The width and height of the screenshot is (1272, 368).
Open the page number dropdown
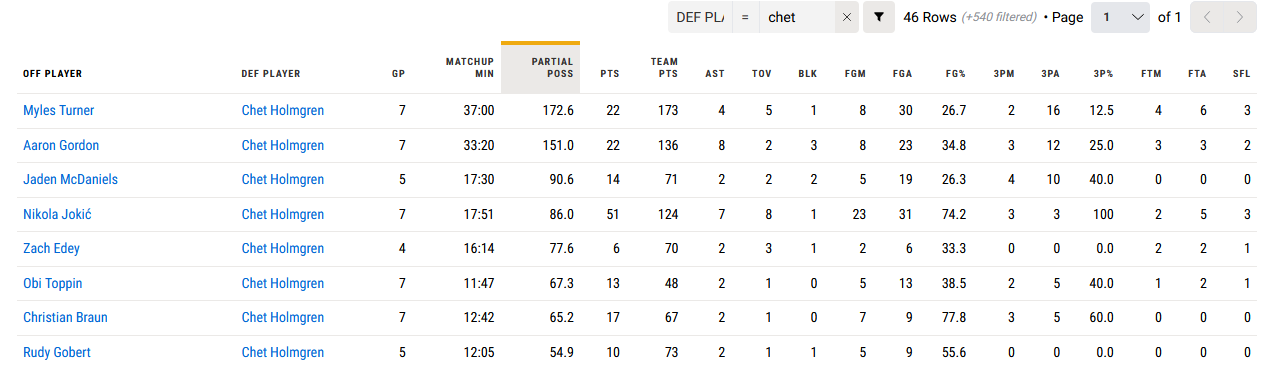click(x=1120, y=17)
